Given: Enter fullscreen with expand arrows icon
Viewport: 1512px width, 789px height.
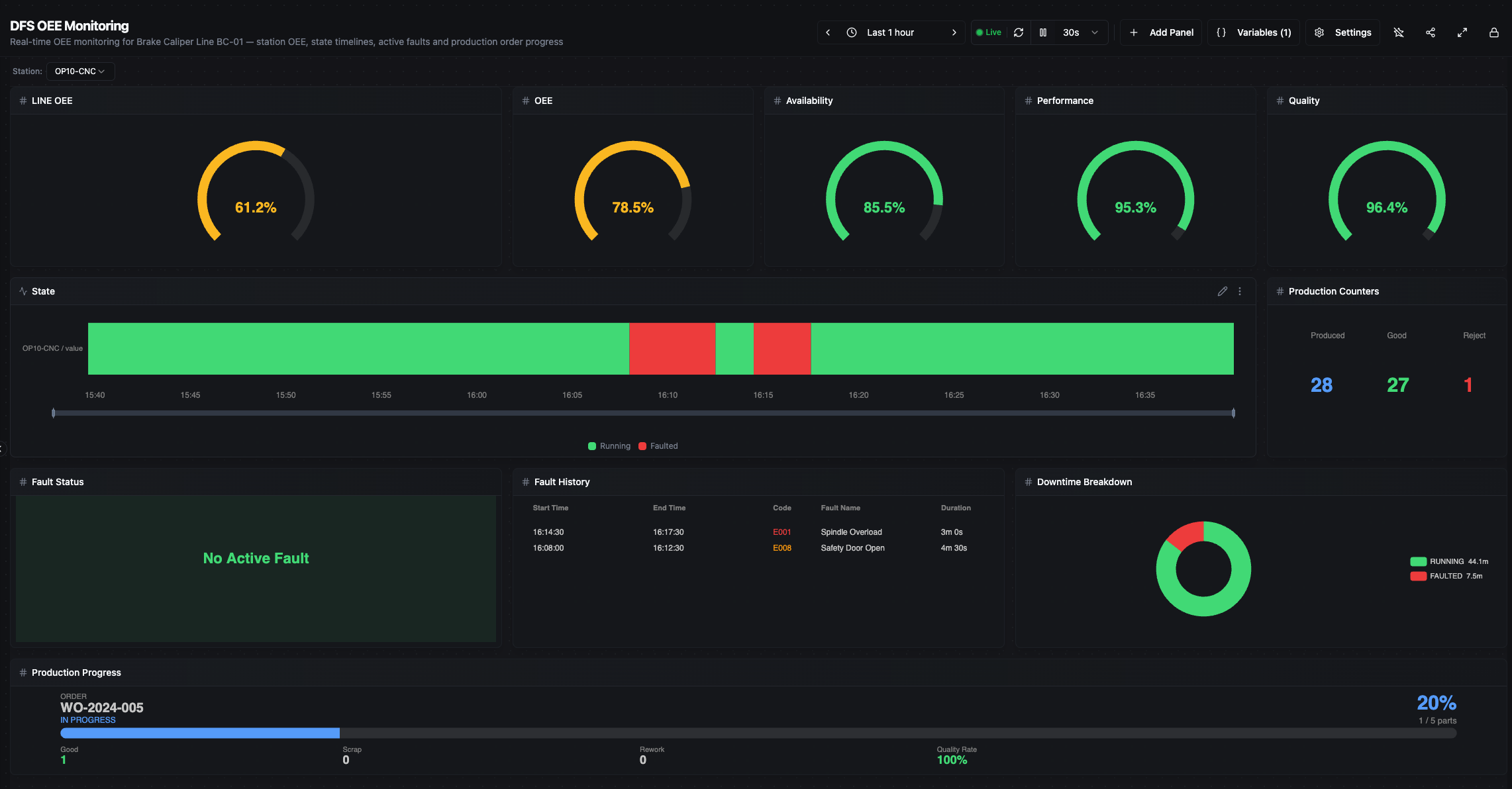Looking at the screenshot, I should pos(1462,32).
